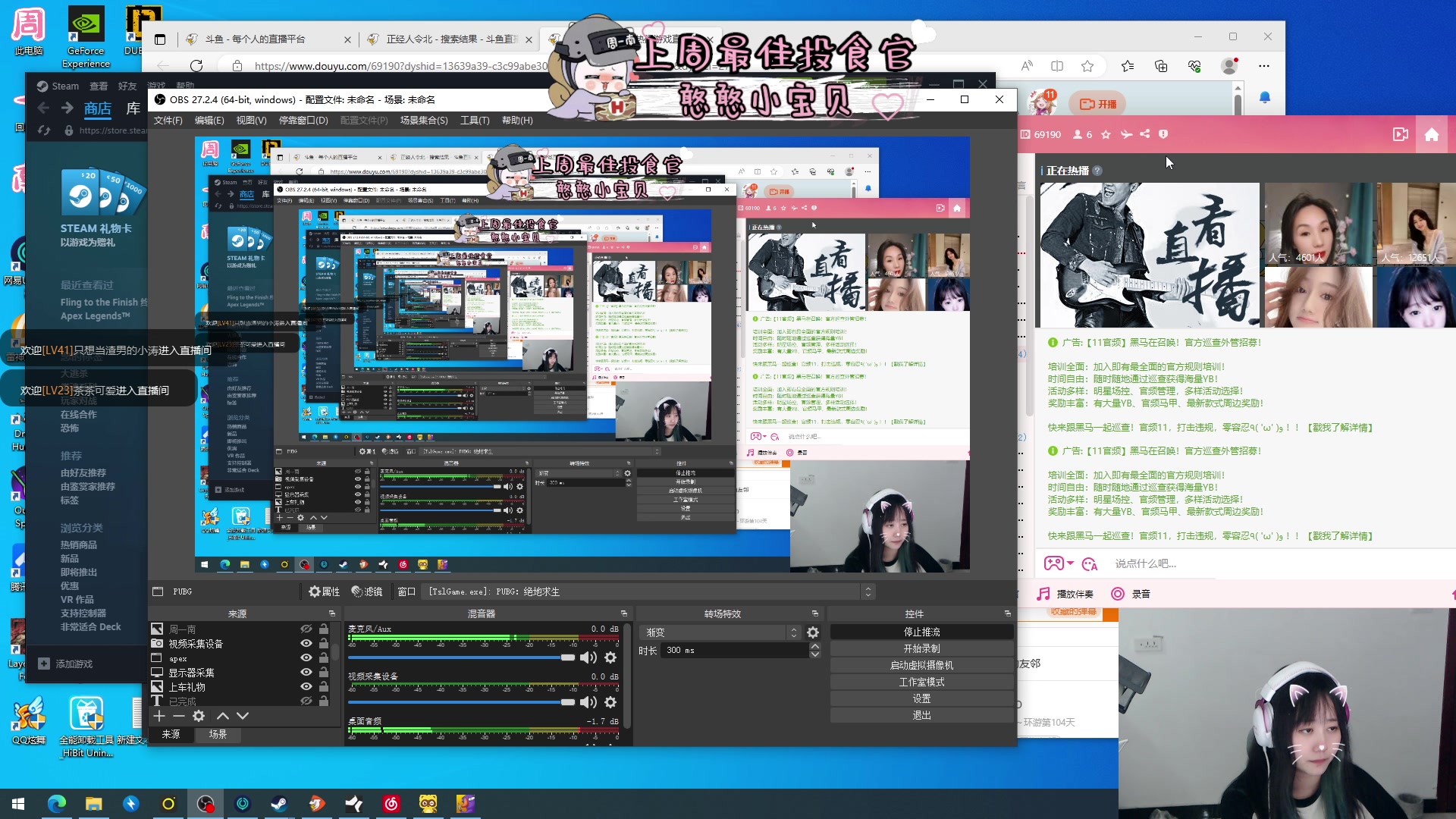The height and width of the screenshot is (819, 1456).
Task: Open source Properties (属性) in OBS toolbar
Action: (x=325, y=591)
